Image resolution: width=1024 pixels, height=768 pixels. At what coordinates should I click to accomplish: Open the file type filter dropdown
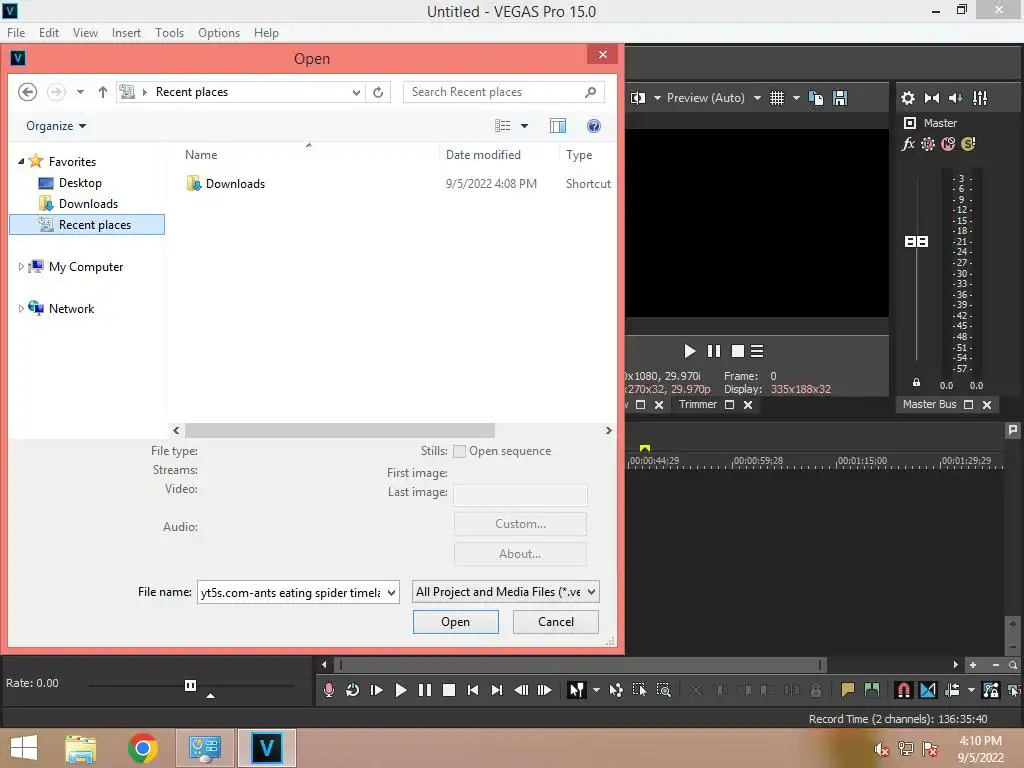pos(505,592)
